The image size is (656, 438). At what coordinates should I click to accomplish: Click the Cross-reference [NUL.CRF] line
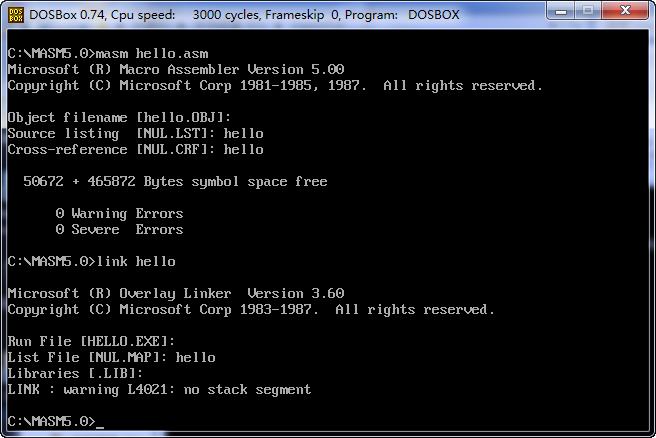coord(135,149)
